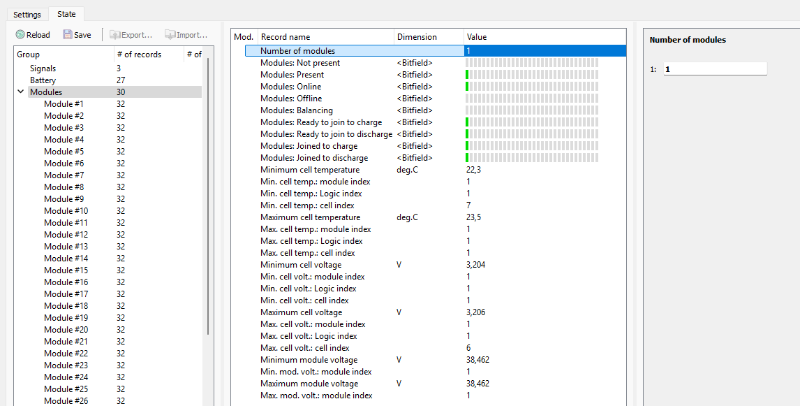Select Module #2 in tree

[x=64, y=116]
